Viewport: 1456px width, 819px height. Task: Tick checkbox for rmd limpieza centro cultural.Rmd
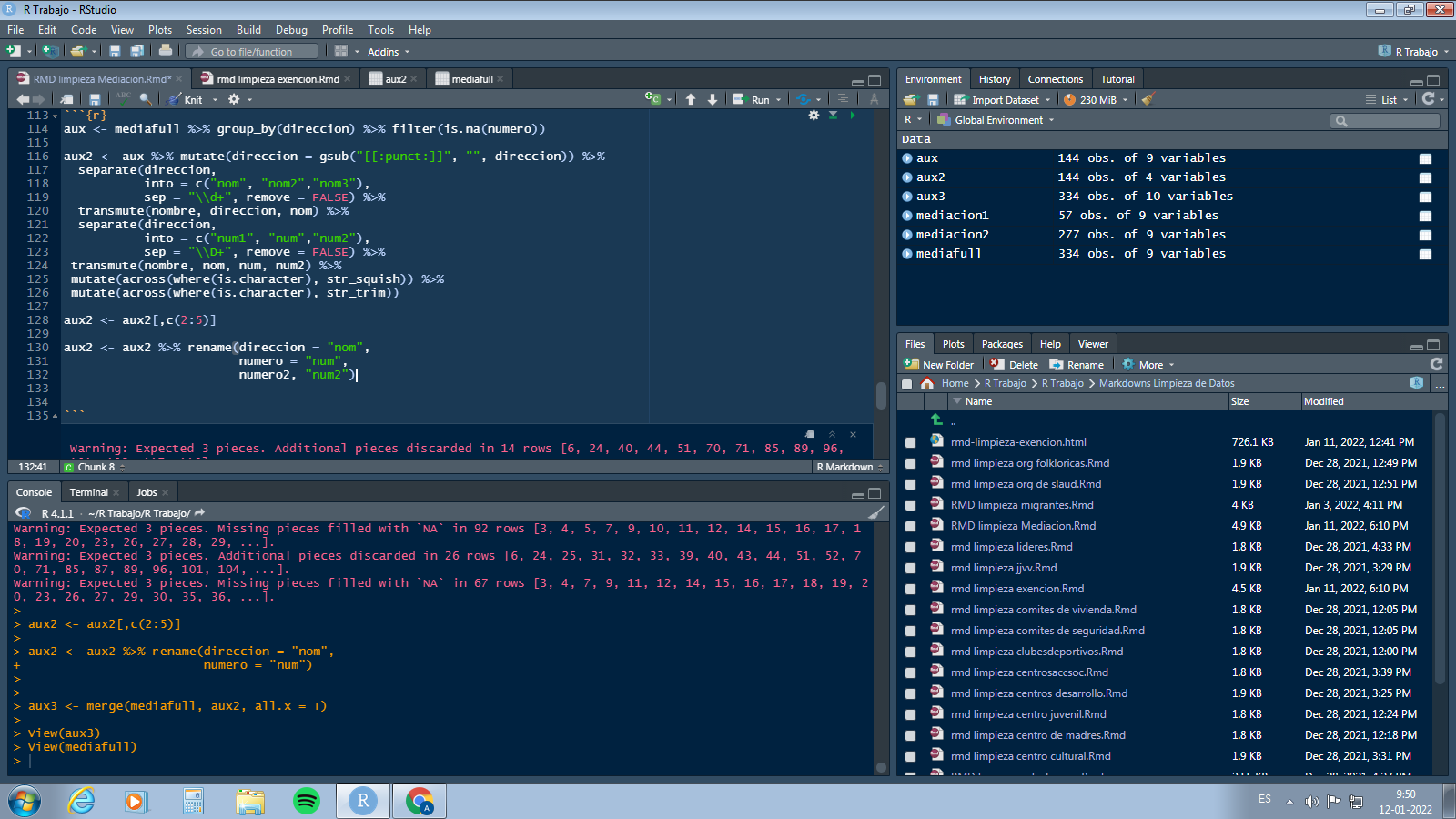(910, 756)
